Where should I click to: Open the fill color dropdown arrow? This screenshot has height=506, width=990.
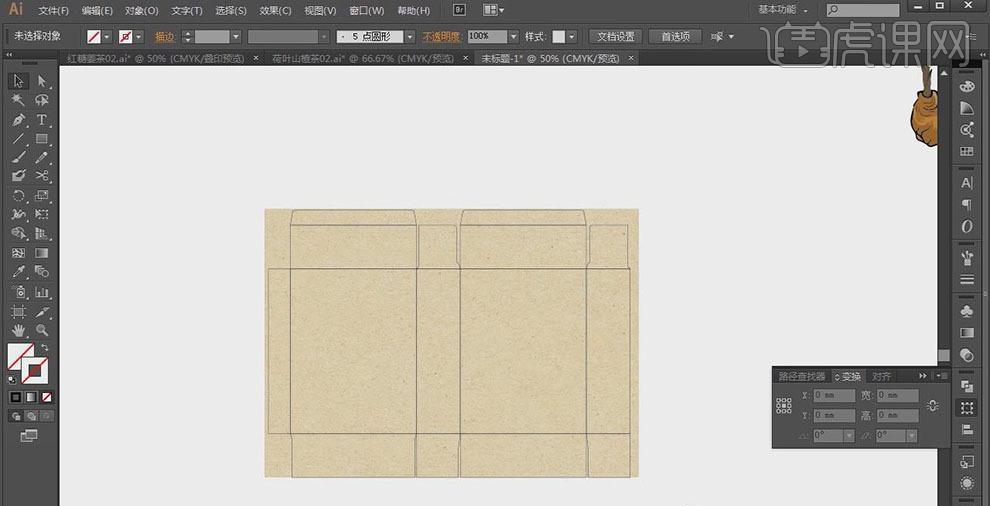click(107, 37)
